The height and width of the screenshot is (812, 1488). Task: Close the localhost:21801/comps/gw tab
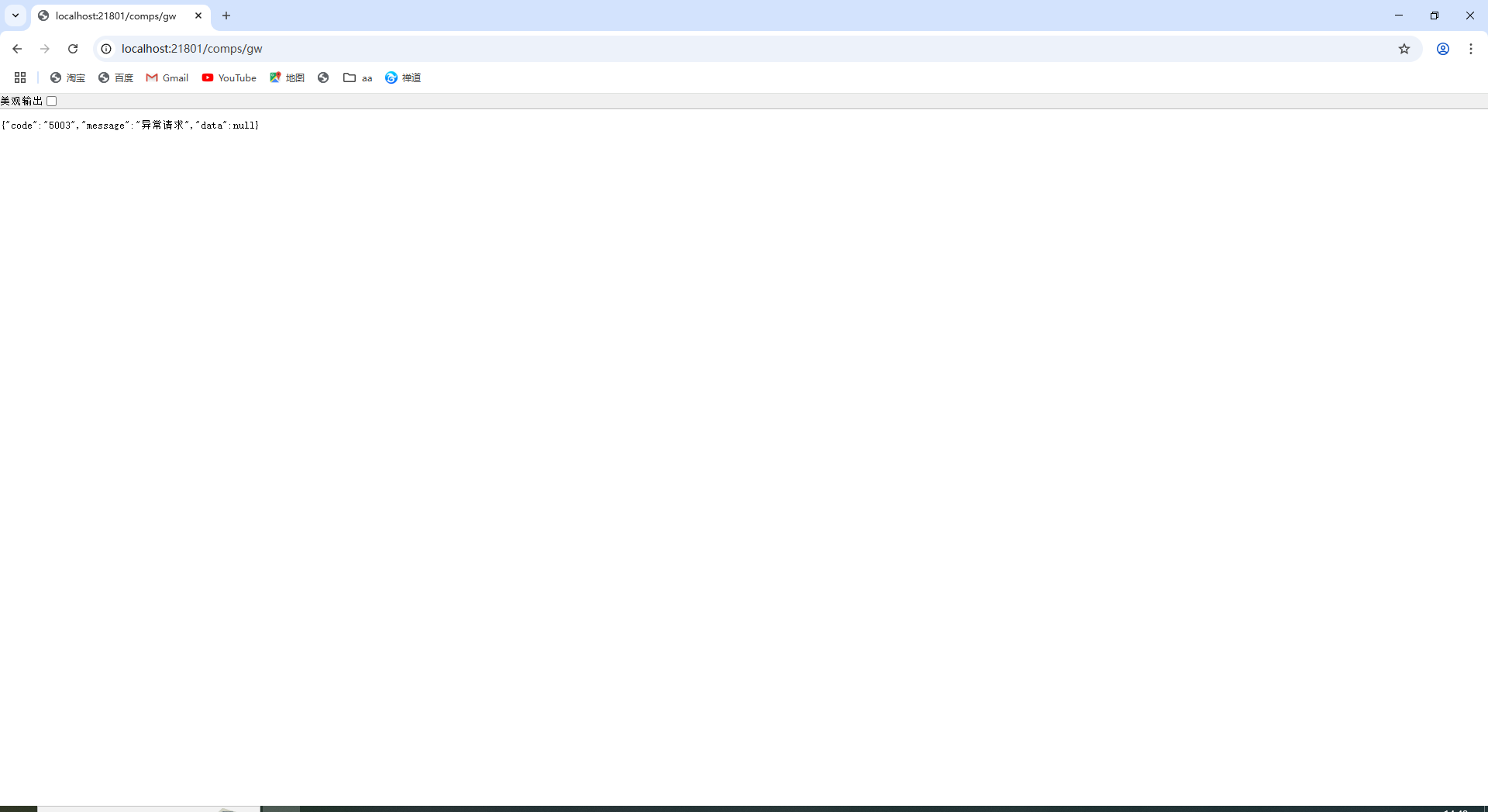coord(198,15)
